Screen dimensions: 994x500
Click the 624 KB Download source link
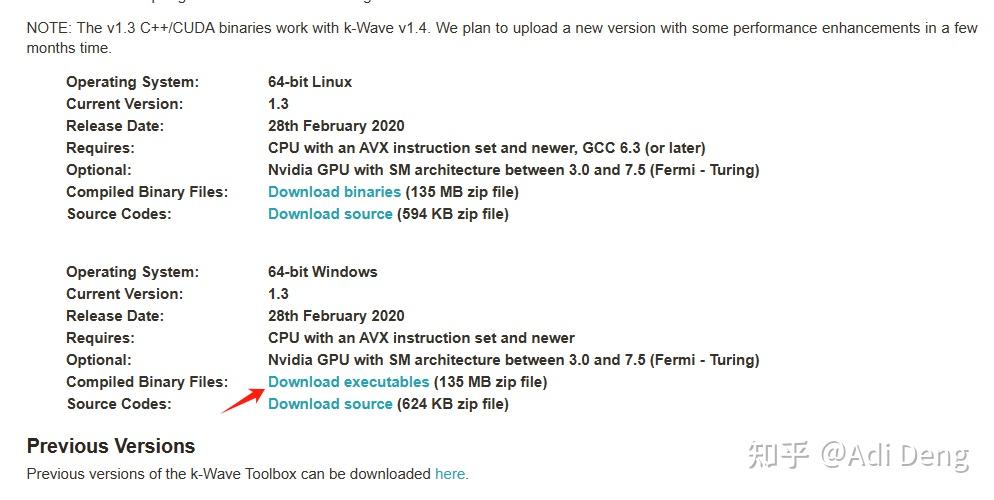pos(330,404)
